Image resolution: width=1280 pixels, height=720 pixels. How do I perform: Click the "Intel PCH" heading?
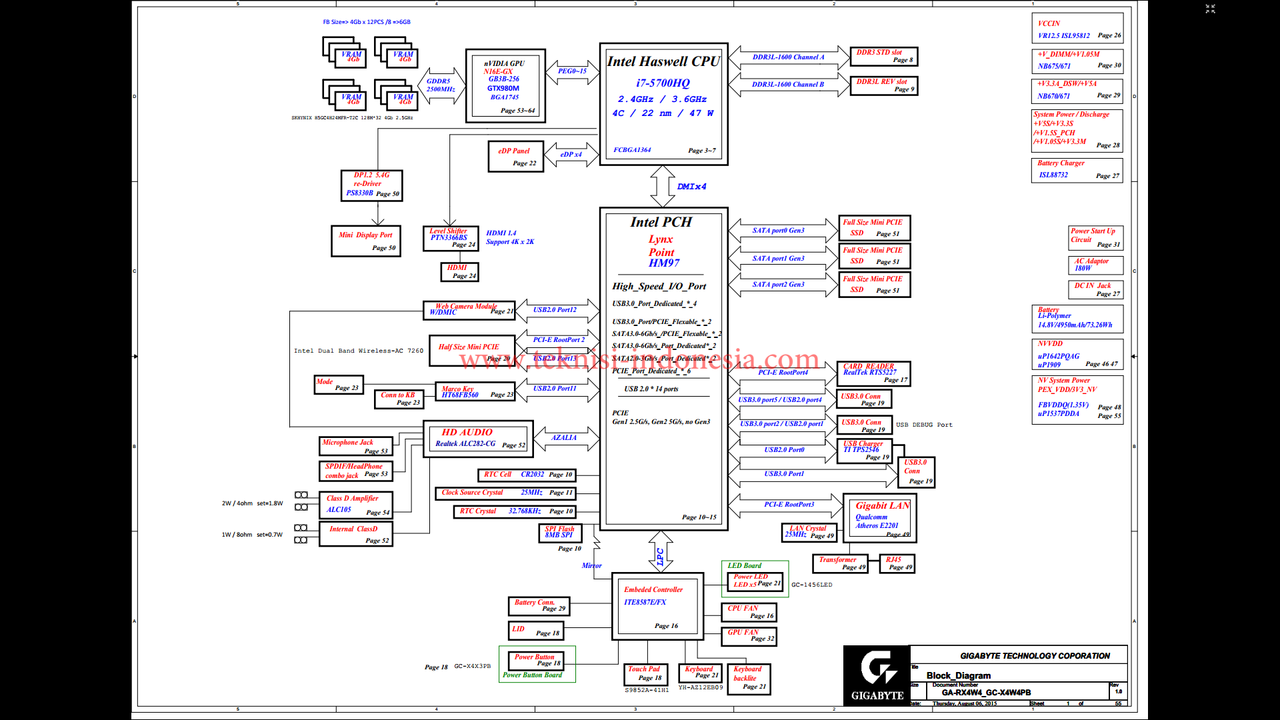[660, 222]
